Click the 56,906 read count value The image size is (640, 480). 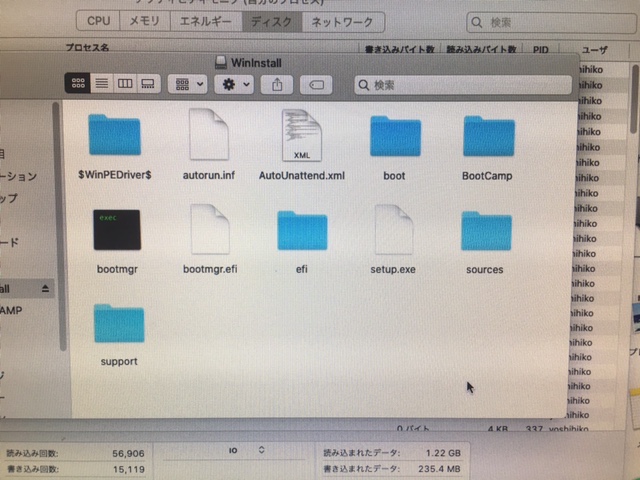(x=128, y=453)
